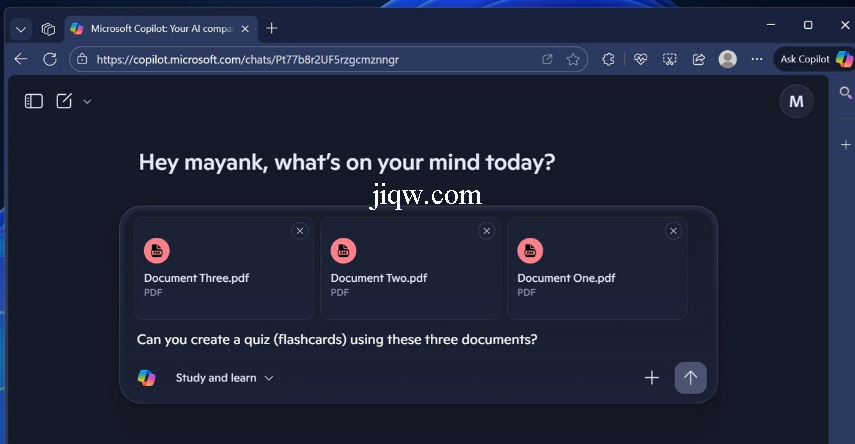Open the Study and learn mode dropdown

pos(224,378)
